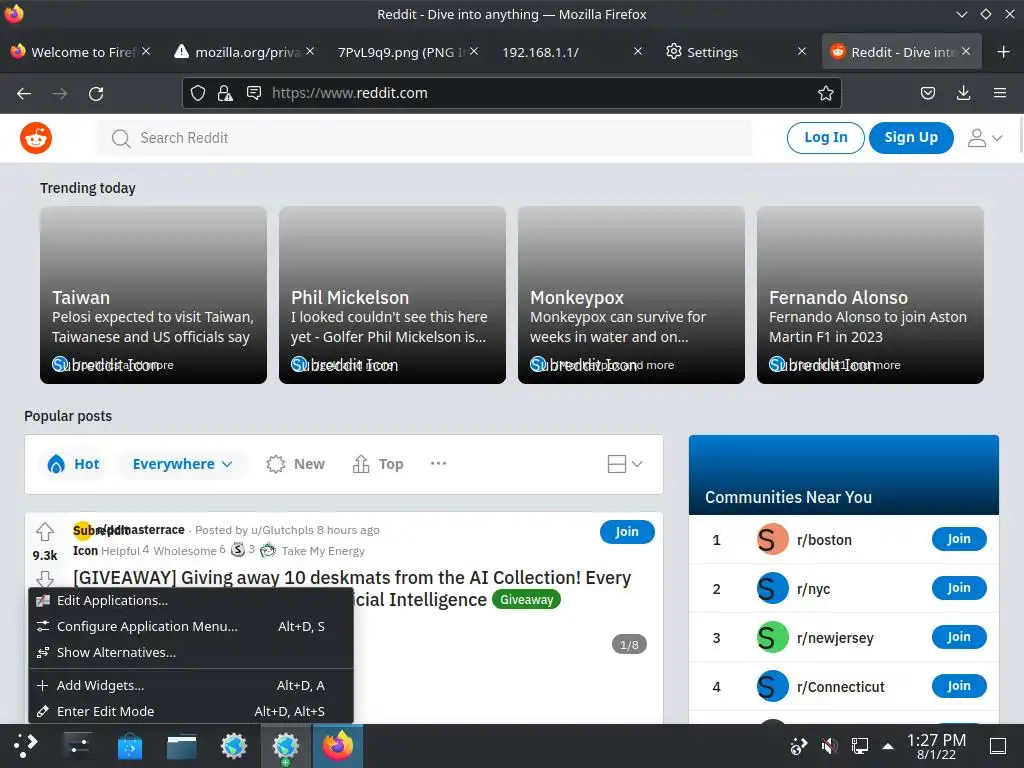This screenshot has width=1024, height=768.
Task: Open the network tray icon
Action: tap(859, 746)
